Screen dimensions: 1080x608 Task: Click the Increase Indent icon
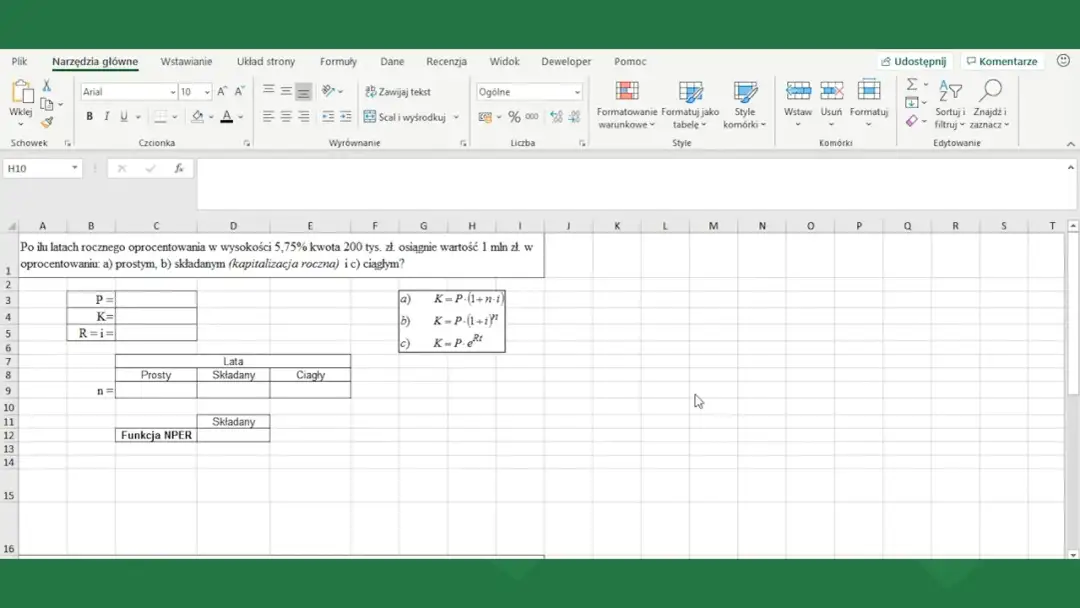click(345, 116)
